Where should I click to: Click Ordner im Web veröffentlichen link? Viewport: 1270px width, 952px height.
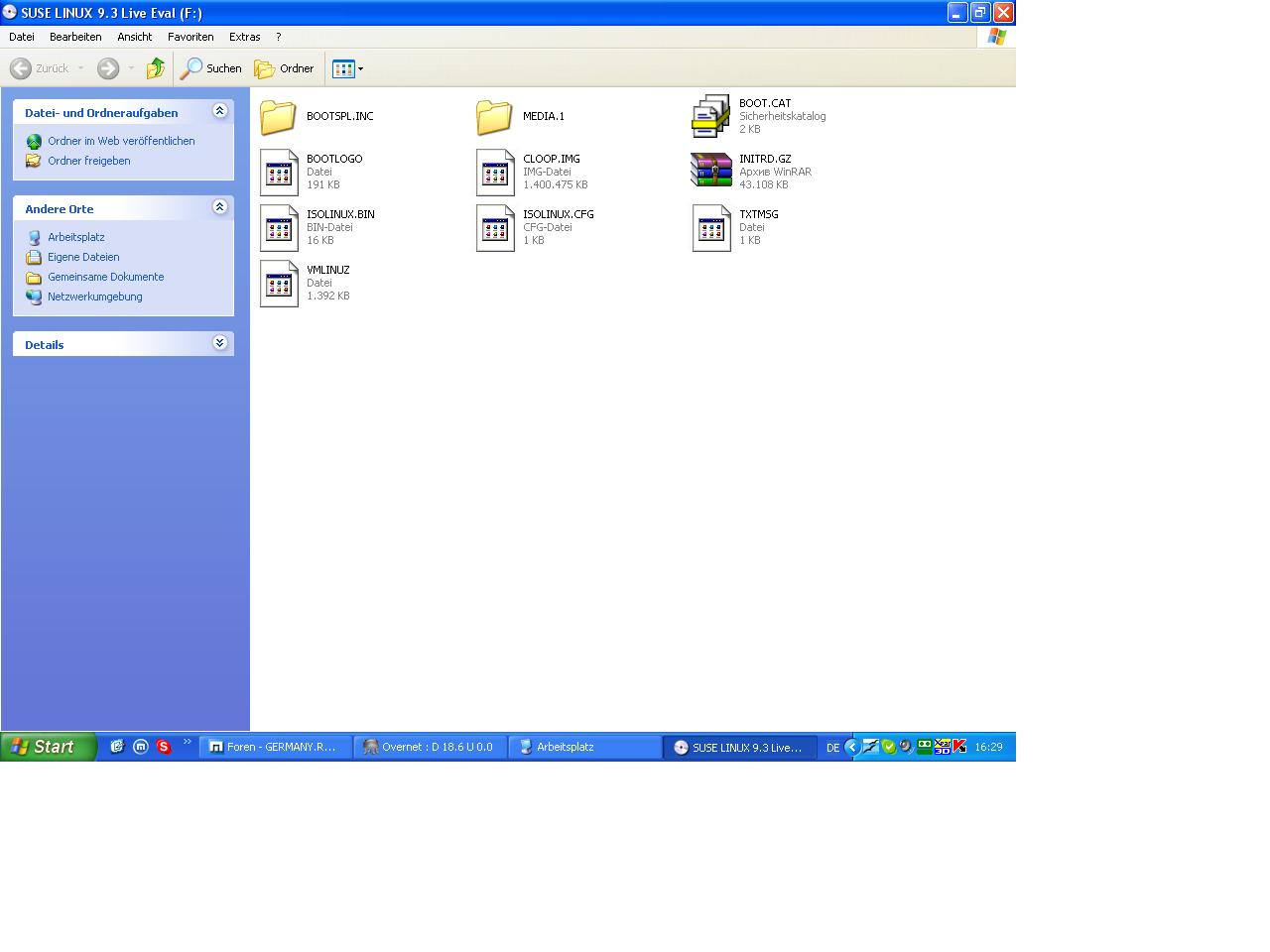pyautogui.click(x=121, y=141)
